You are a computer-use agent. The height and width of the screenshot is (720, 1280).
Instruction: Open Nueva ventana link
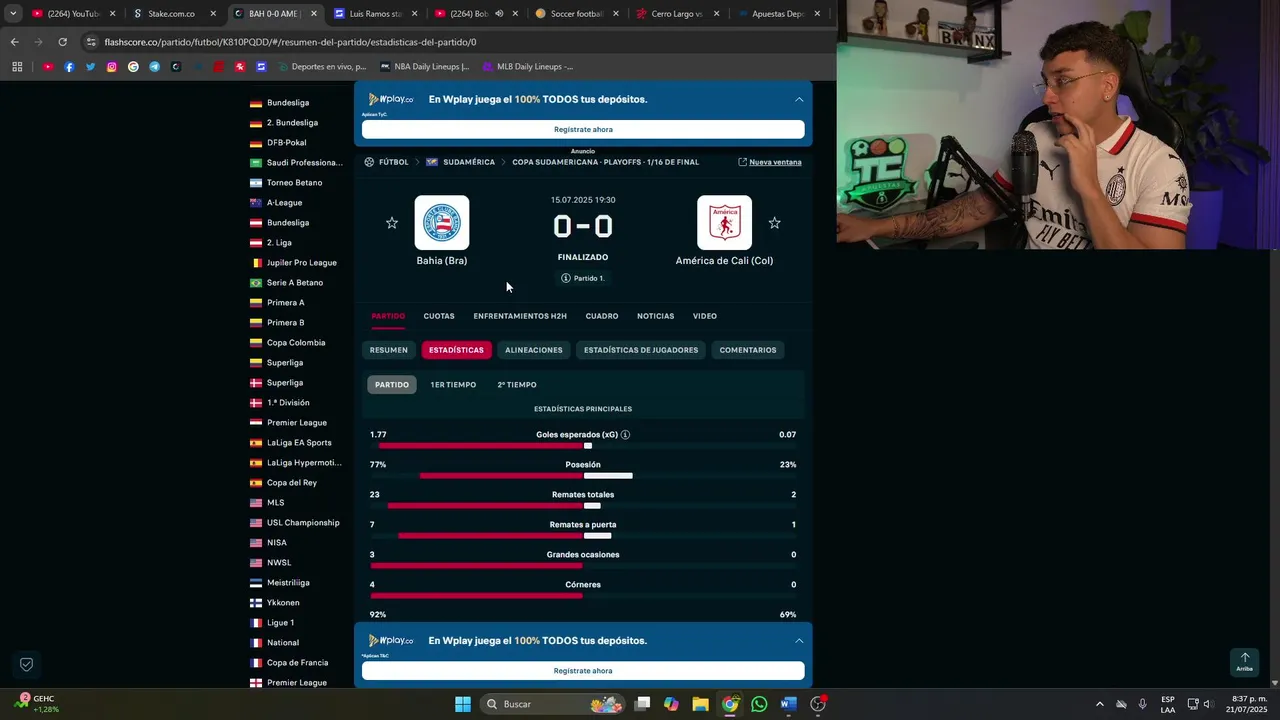[x=770, y=162]
